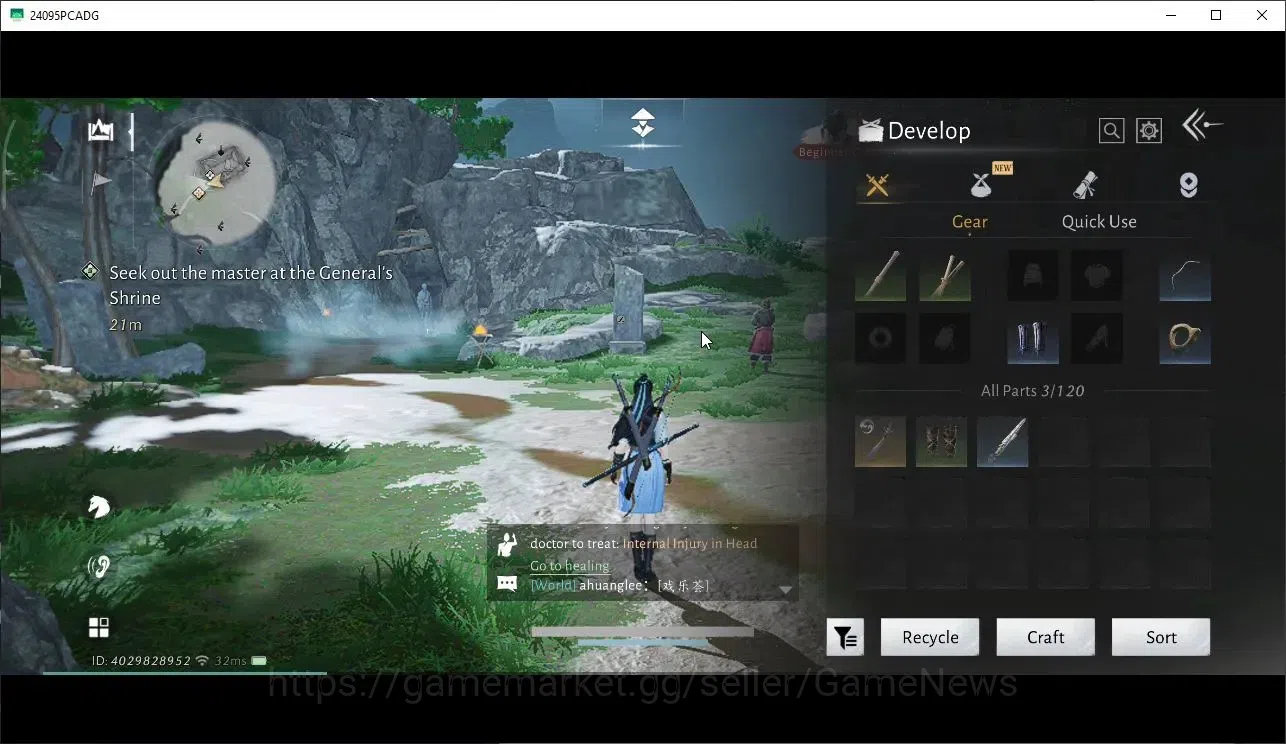Click the 'All Parts 3/120' label
This screenshot has height=744, width=1286.
(x=1032, y=391)
